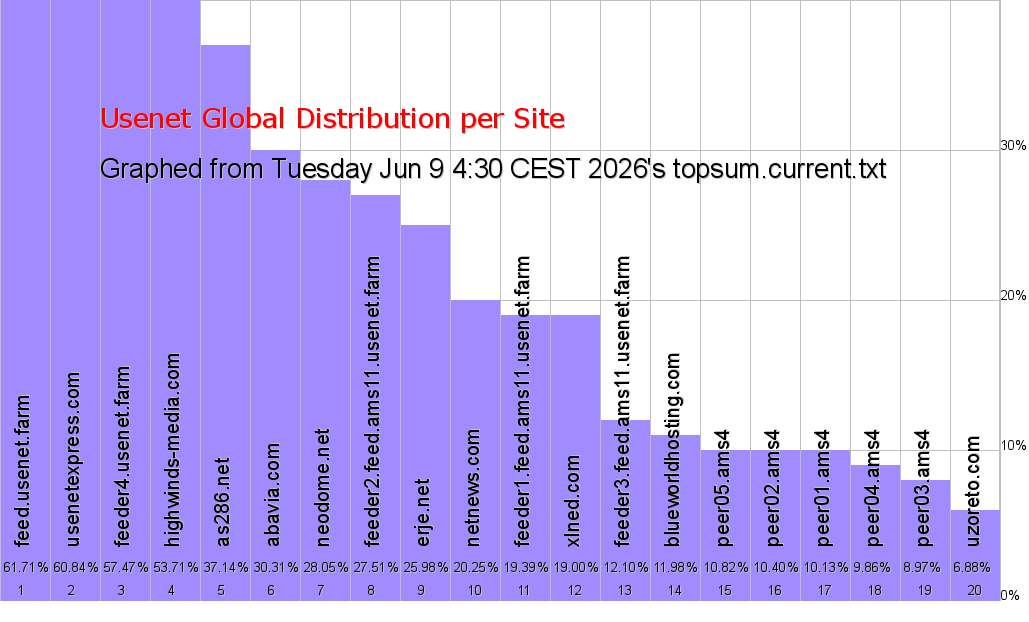Click the 61.71% value
Viewport: 1029px width, 622px height.
click(26, 567)
